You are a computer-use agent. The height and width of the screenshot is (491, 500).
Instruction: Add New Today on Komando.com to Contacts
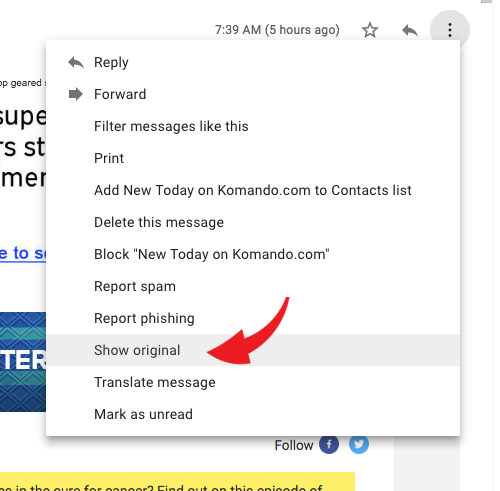[x=253, y=190]
